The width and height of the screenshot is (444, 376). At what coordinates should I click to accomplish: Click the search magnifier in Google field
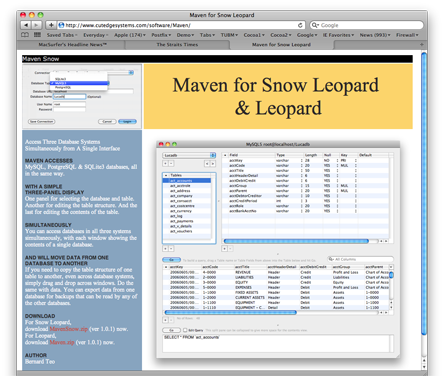coord(315,25)
